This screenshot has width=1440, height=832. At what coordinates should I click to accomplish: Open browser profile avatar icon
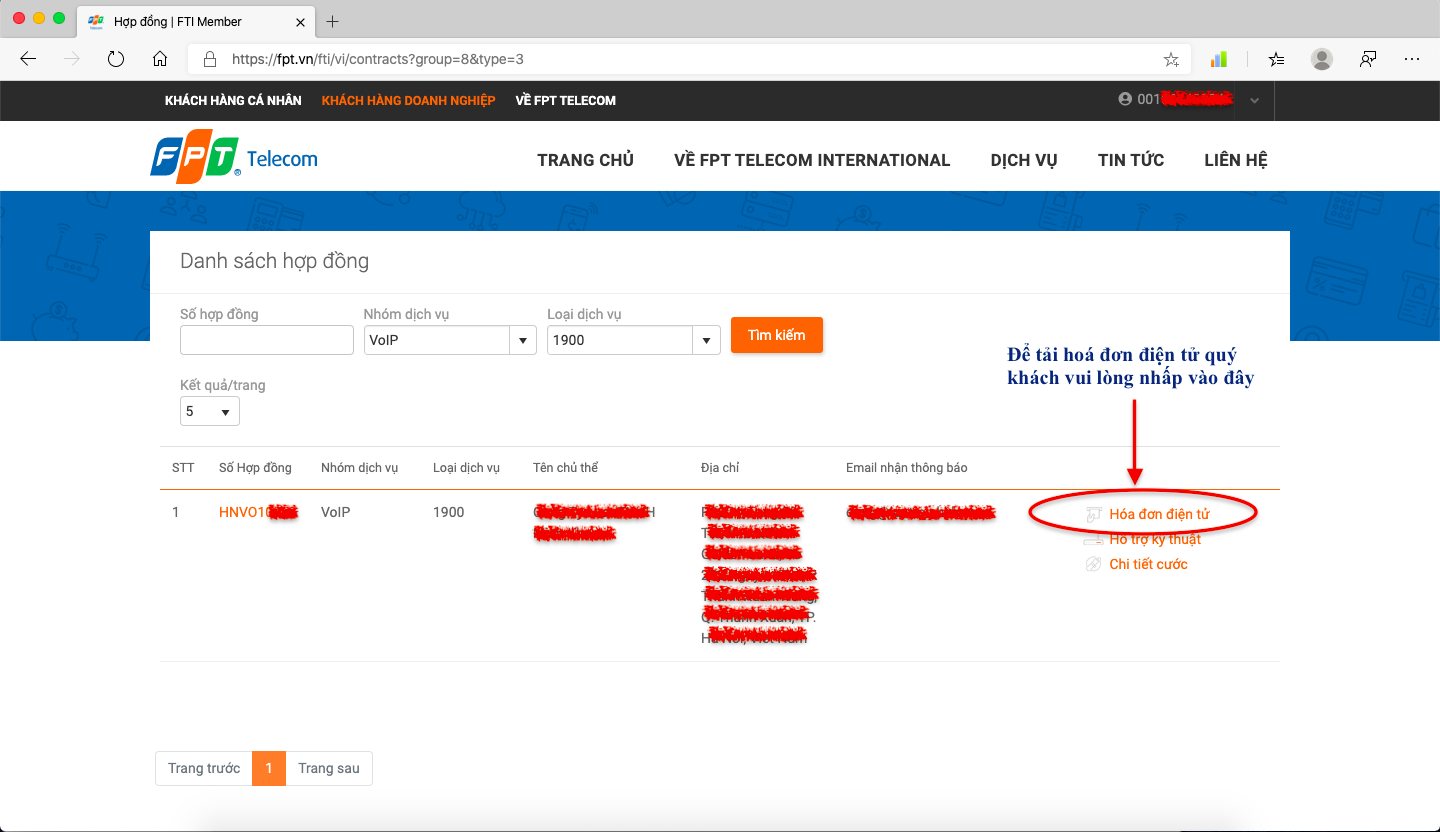click(1322, 59)
